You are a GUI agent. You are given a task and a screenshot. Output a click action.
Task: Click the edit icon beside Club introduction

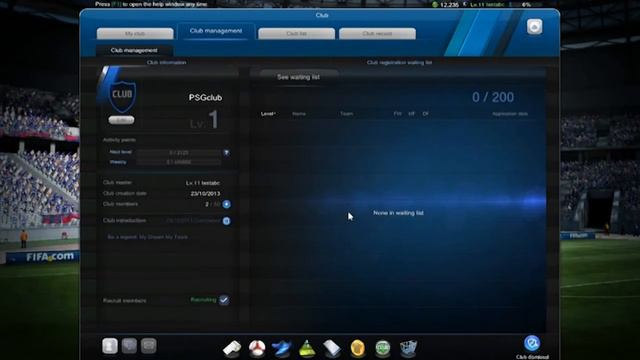tap(227, 221)
